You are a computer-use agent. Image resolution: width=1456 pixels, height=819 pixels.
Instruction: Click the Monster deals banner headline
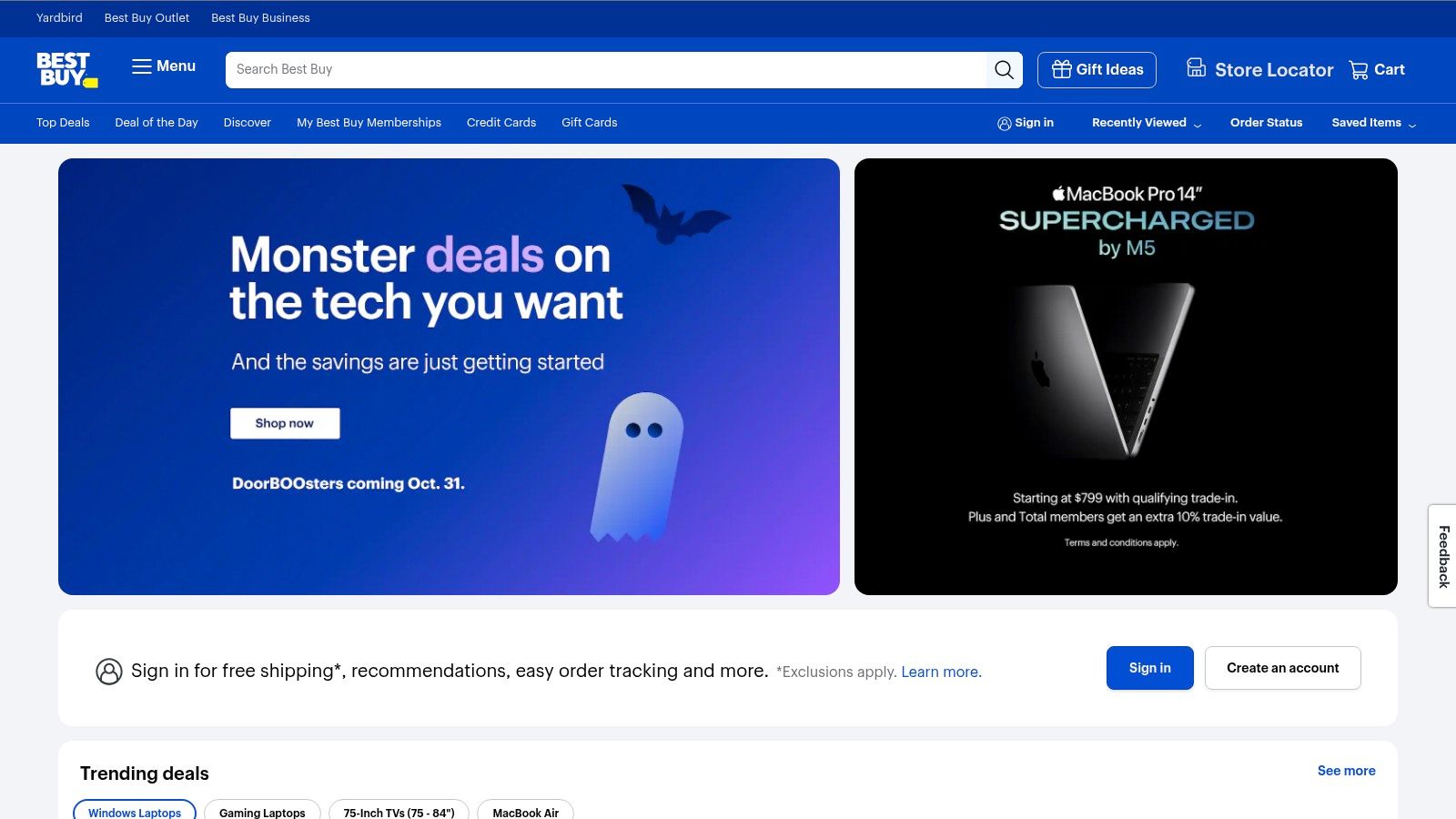pyautogui.click(x=426, y=278)
